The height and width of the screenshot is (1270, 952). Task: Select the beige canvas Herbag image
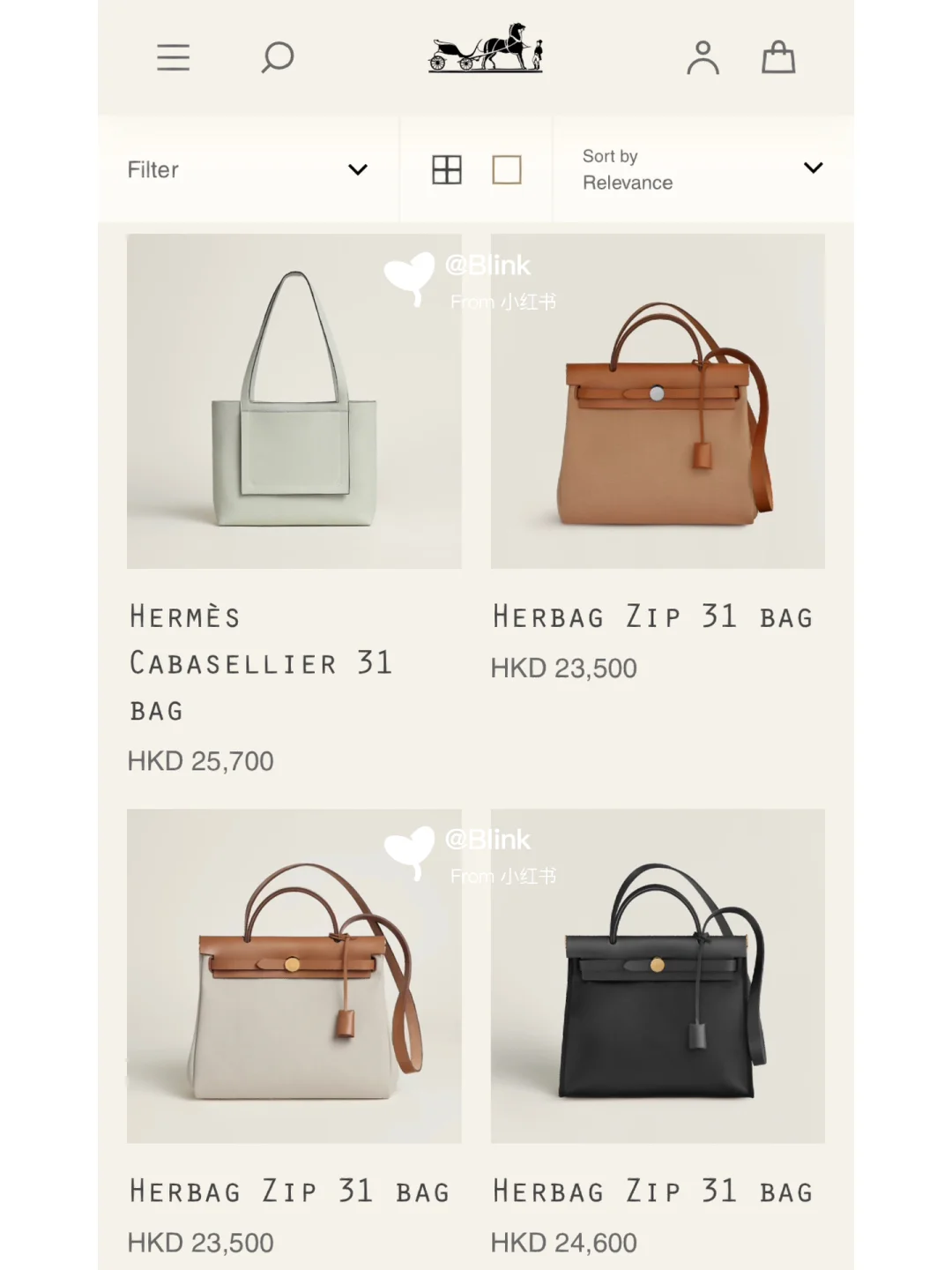pos(294,976)
